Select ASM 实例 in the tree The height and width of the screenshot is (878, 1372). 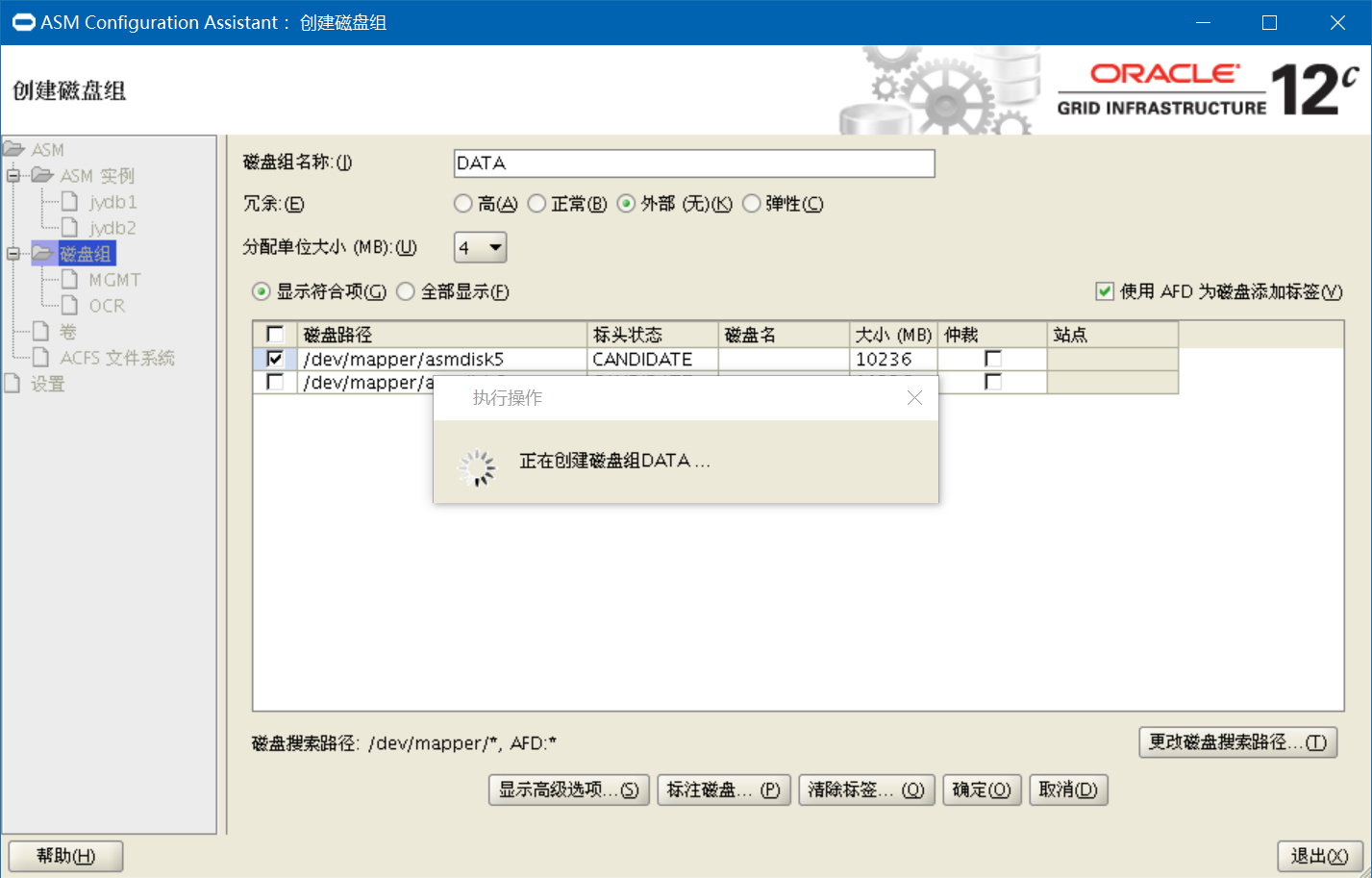pyautogui.click(x=97, y=176)
